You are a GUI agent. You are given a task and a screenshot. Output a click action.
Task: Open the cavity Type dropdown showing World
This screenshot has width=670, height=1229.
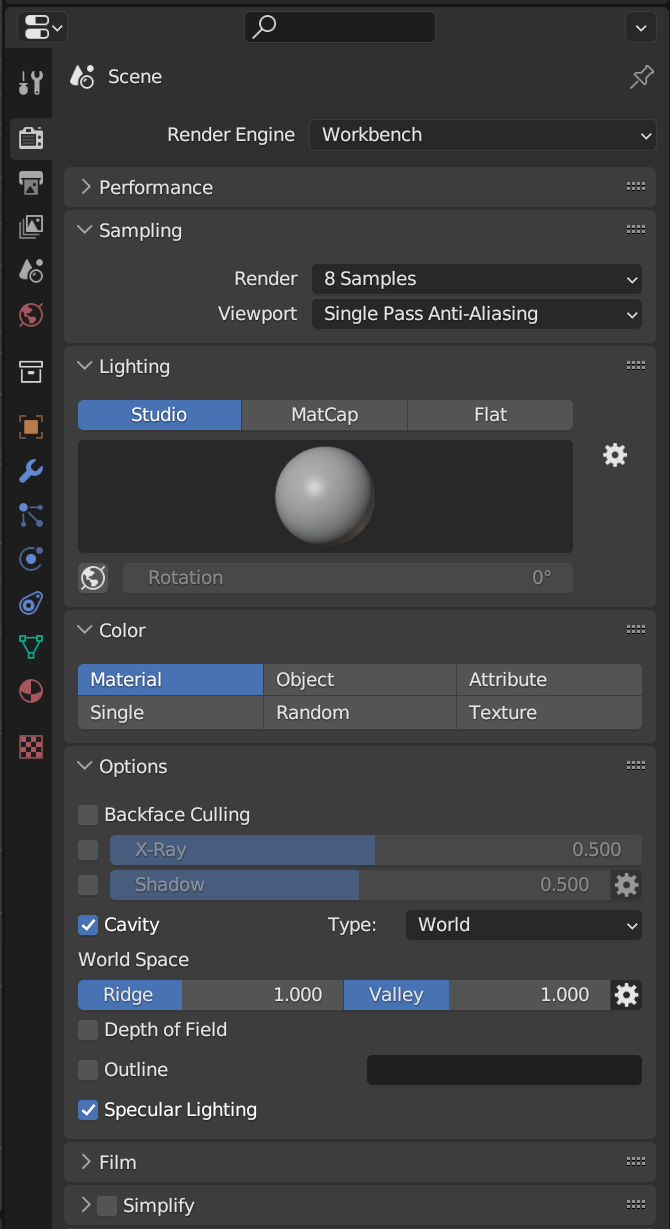523,925
